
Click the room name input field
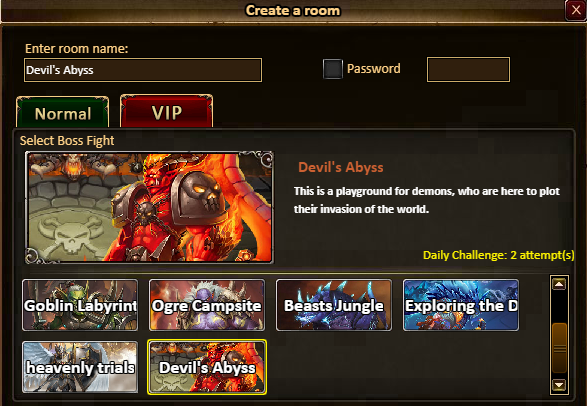click(143, 70)
